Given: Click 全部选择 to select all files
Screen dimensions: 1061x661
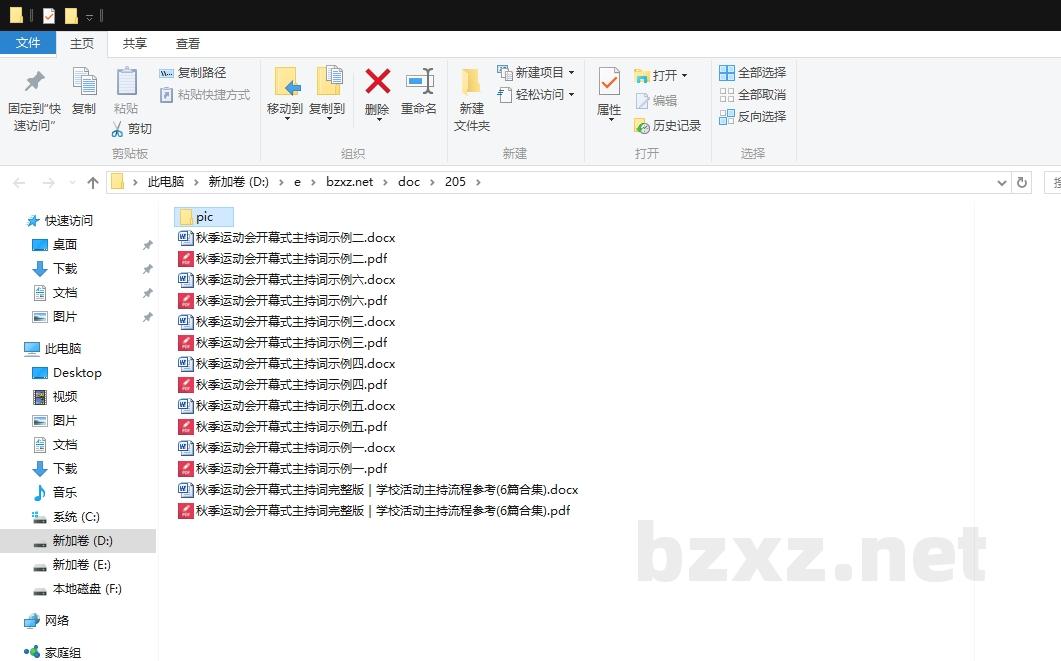Looking at the screenshot, I should click(750, 71).
